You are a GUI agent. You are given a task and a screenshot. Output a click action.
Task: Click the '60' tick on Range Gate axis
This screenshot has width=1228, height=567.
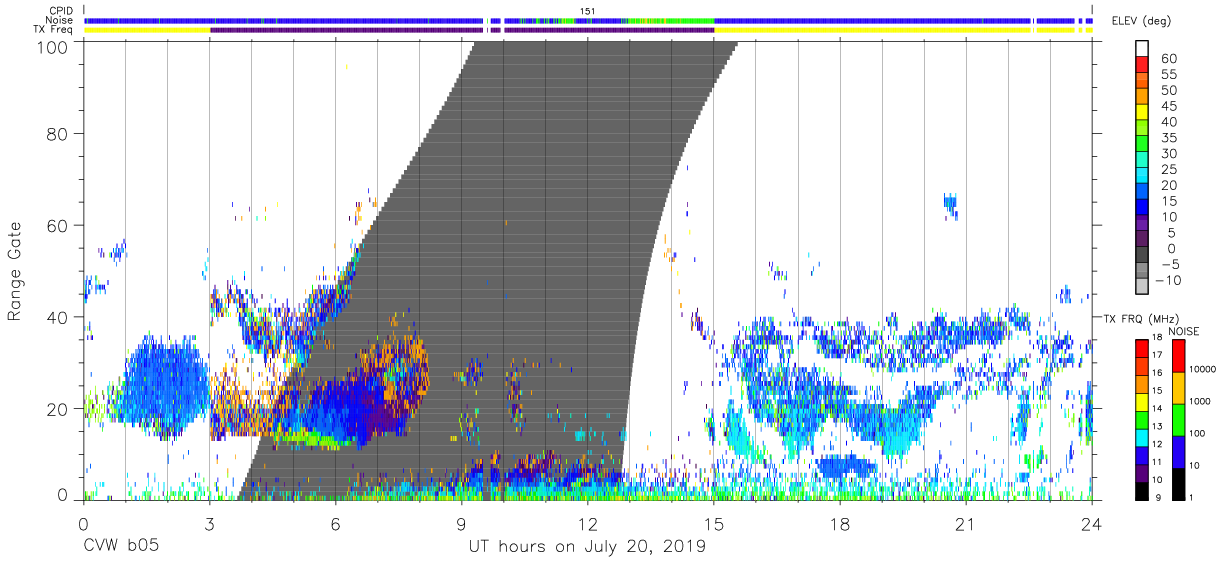click(55, 225)
